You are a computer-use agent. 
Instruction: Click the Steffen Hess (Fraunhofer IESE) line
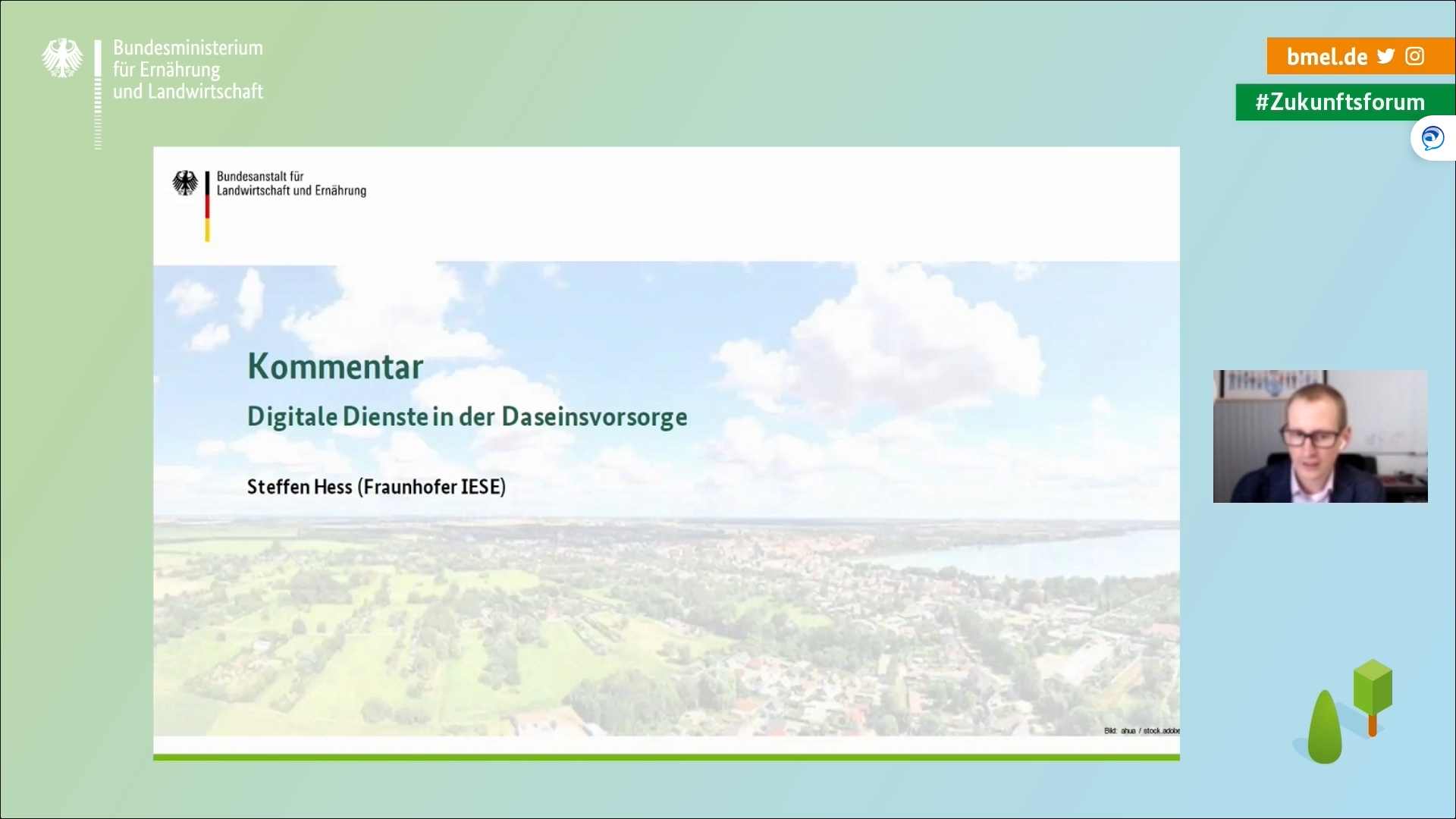tap(376, 487)
